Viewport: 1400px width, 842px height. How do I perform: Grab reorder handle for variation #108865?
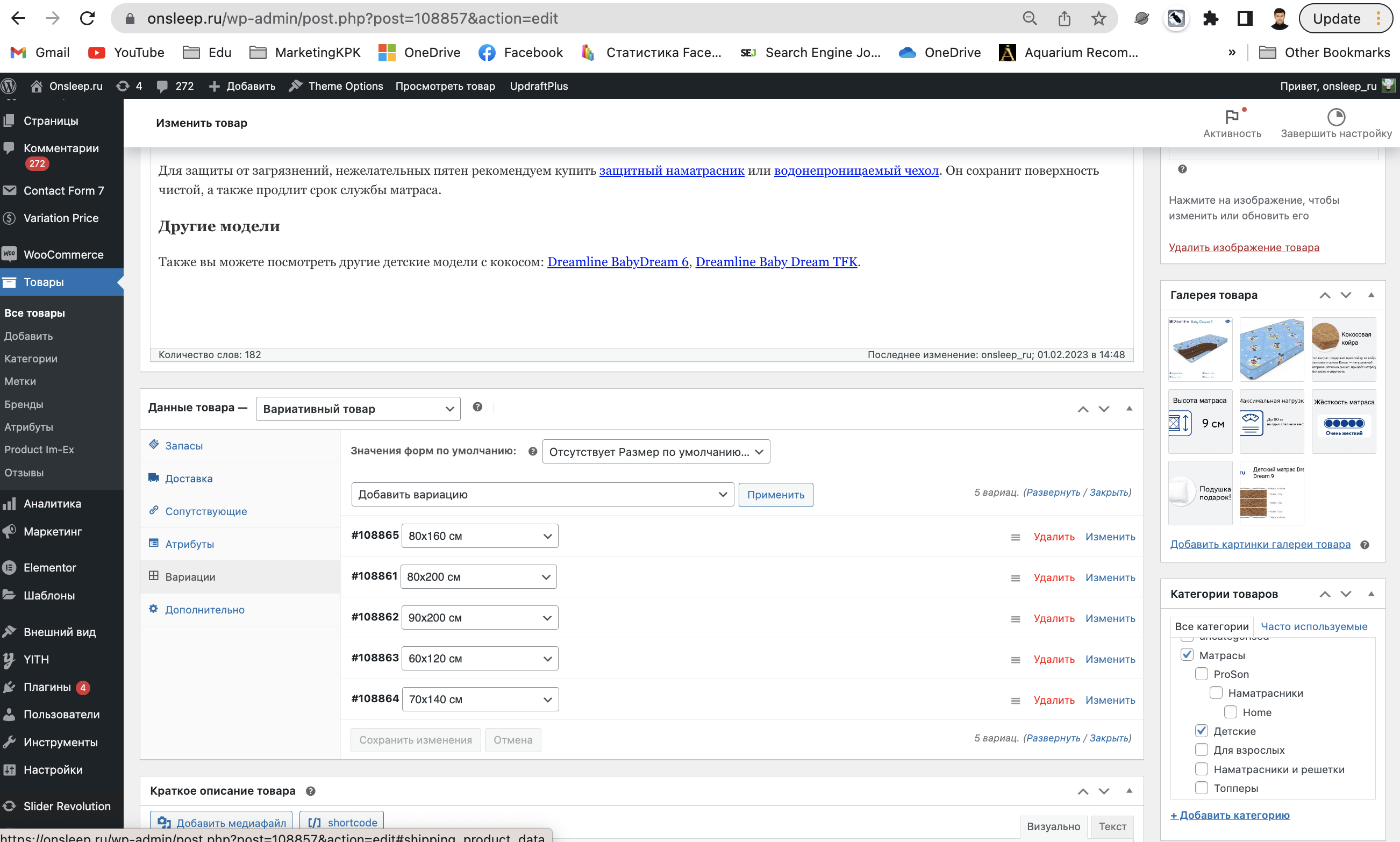point(1016,537)
